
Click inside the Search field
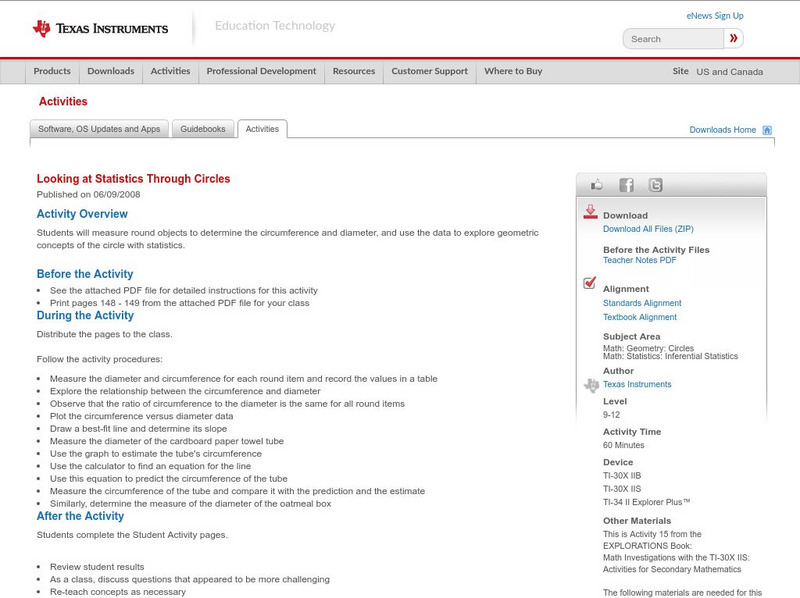(x=673, y=39)
